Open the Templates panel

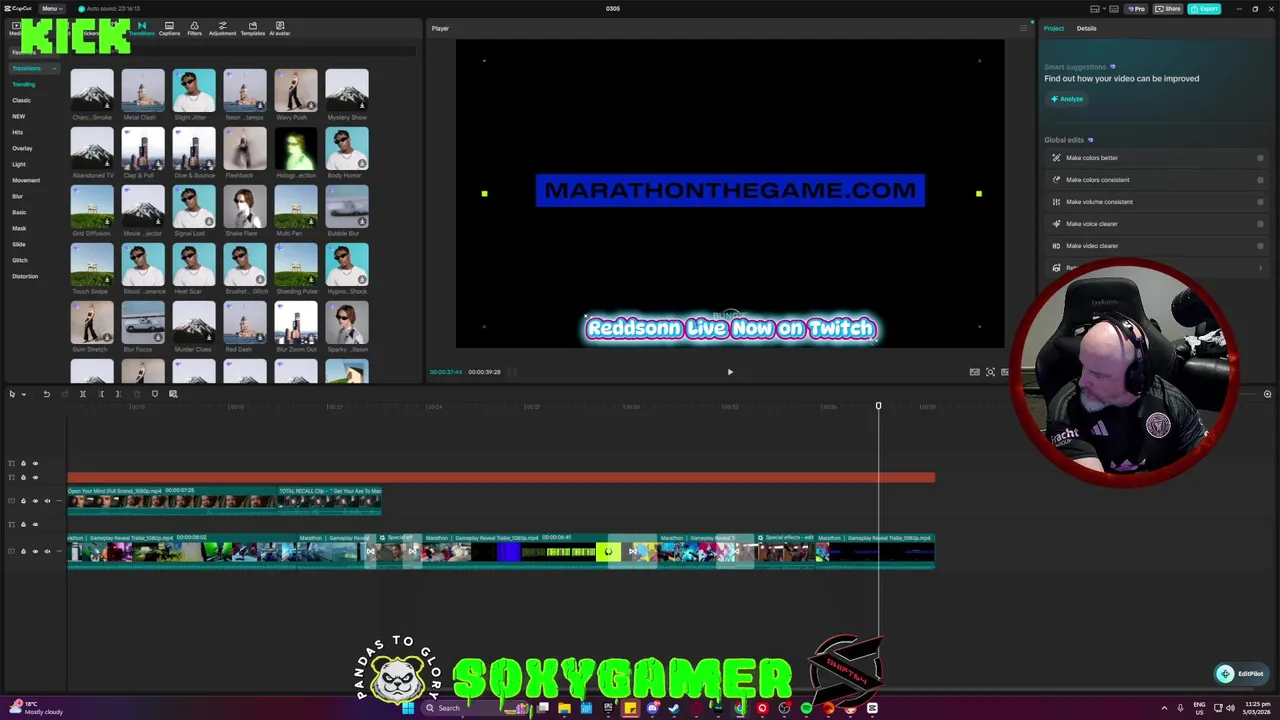pyautogui.click(x=252, y=28)
